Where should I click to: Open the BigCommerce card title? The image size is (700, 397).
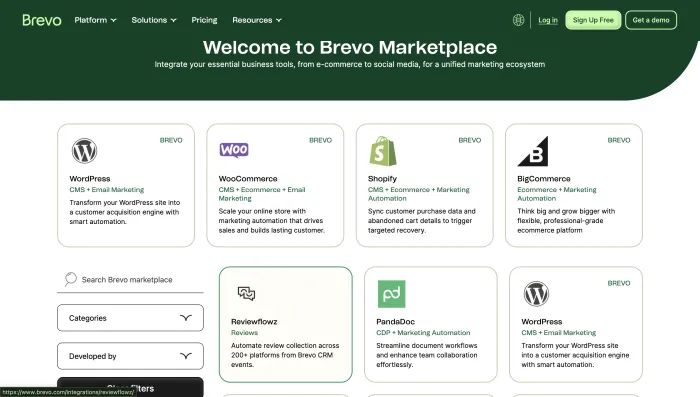(544, 179)
